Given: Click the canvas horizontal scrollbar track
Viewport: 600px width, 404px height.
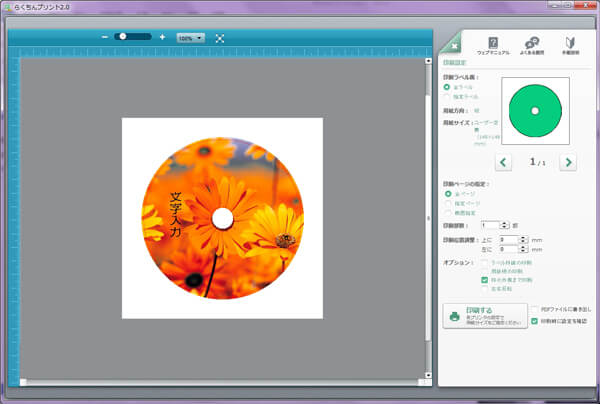Looking at the screenshot, I should pyautogui.click(x=223, y=382).
